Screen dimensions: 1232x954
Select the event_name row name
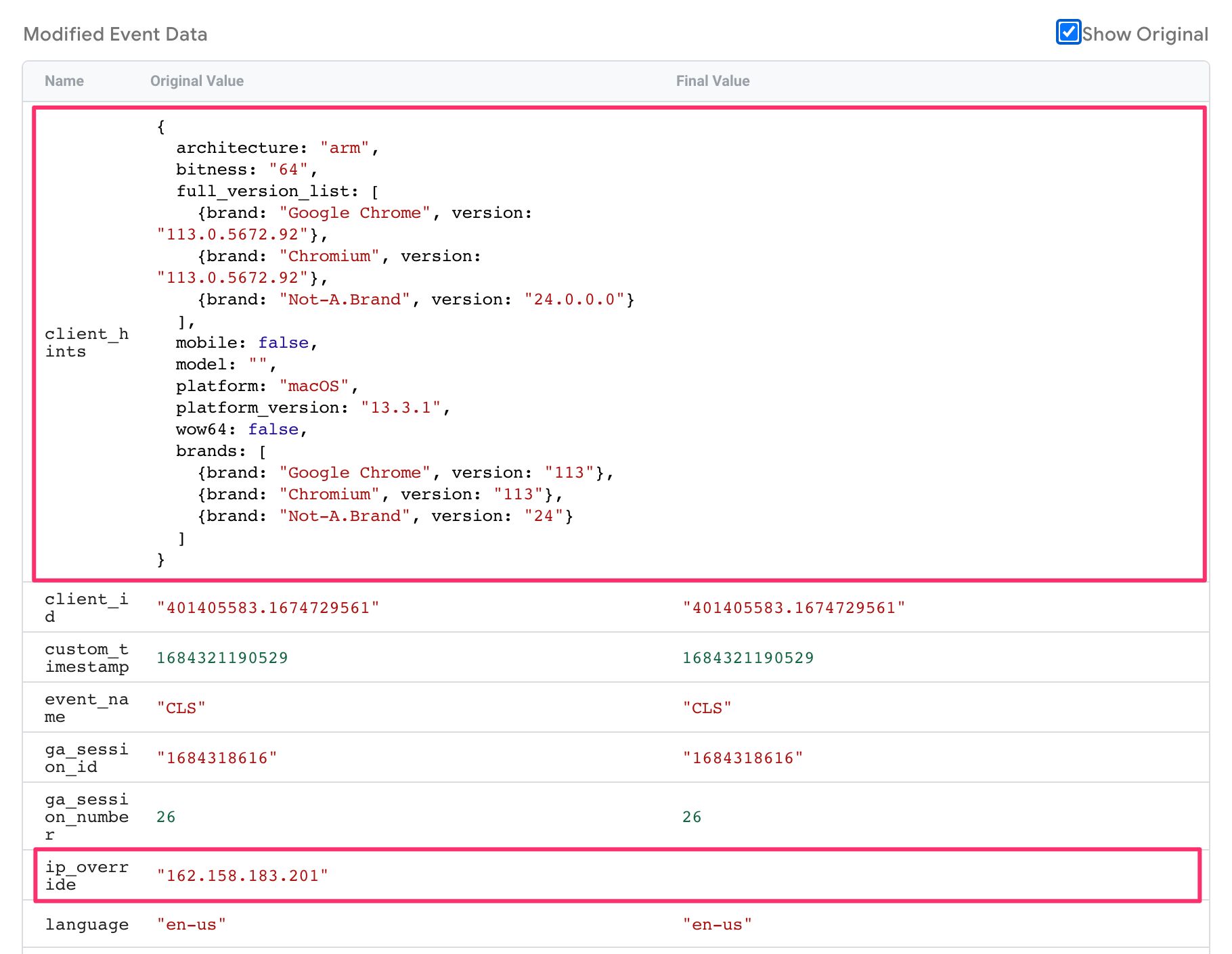coord(87,708)
